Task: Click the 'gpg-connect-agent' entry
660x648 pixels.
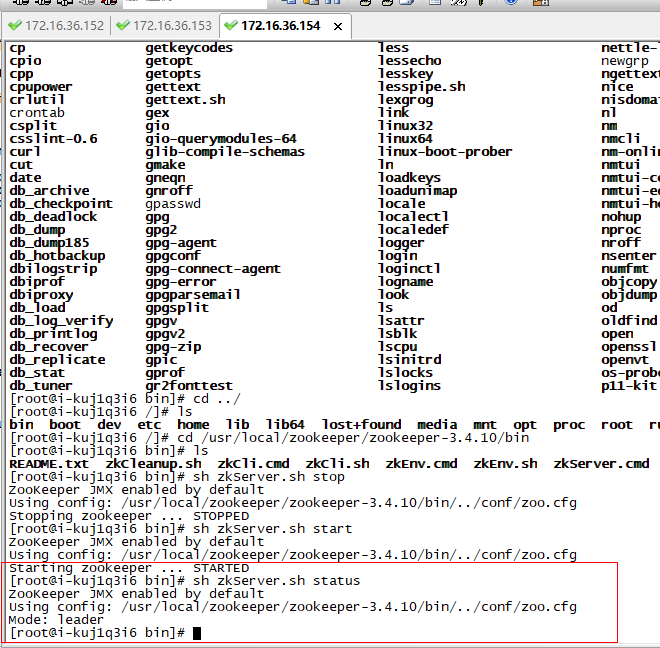Action: (213, 269)
